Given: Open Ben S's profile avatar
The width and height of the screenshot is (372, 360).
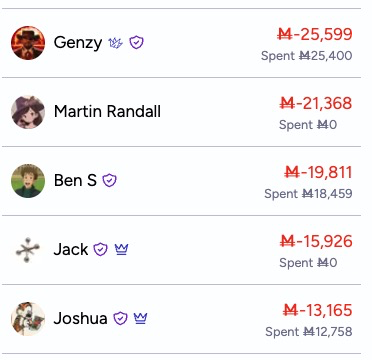Looking at the screenshot, I should [x=28, y=181].
